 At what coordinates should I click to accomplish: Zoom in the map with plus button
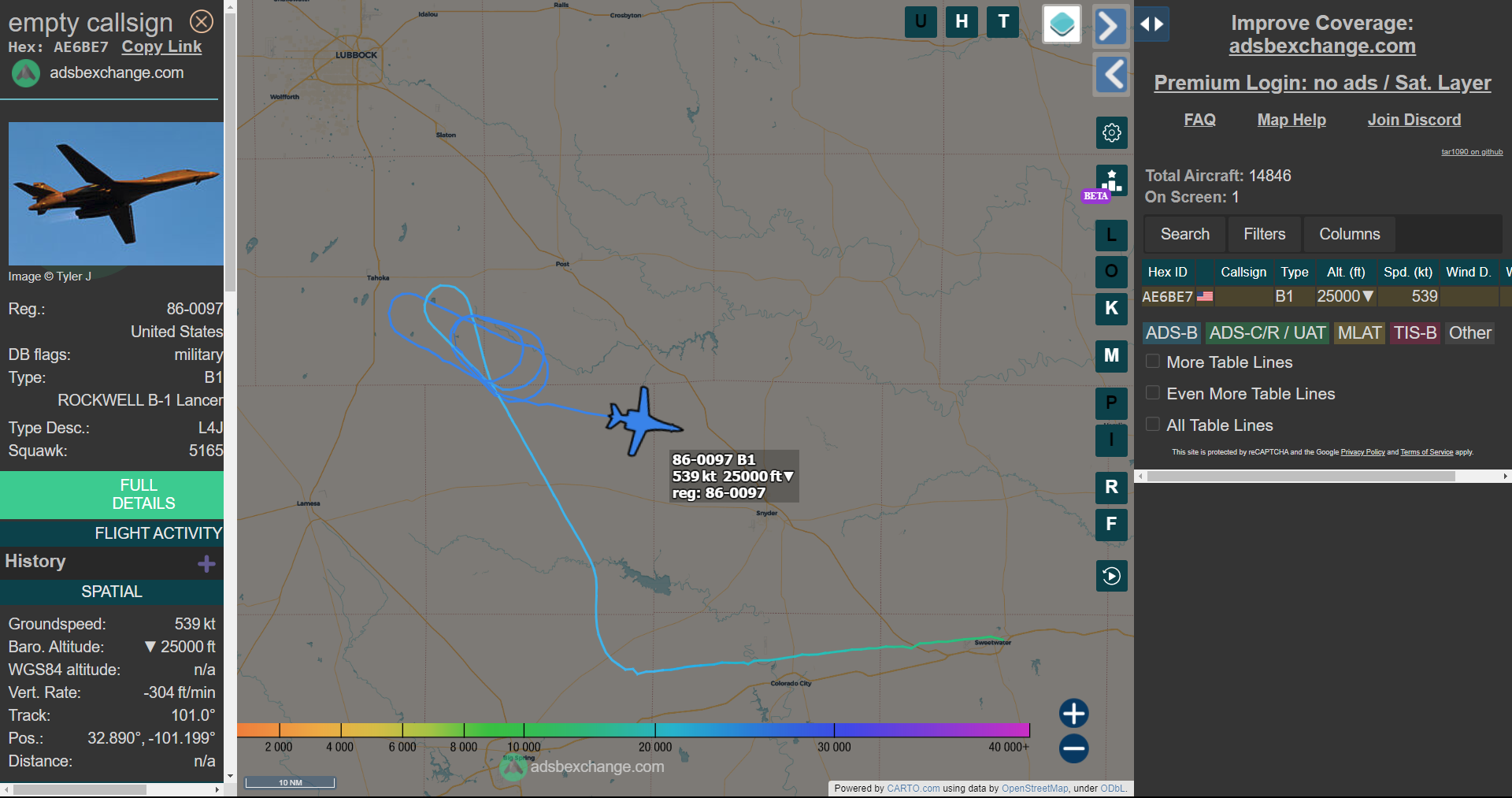click(1073, 713)
